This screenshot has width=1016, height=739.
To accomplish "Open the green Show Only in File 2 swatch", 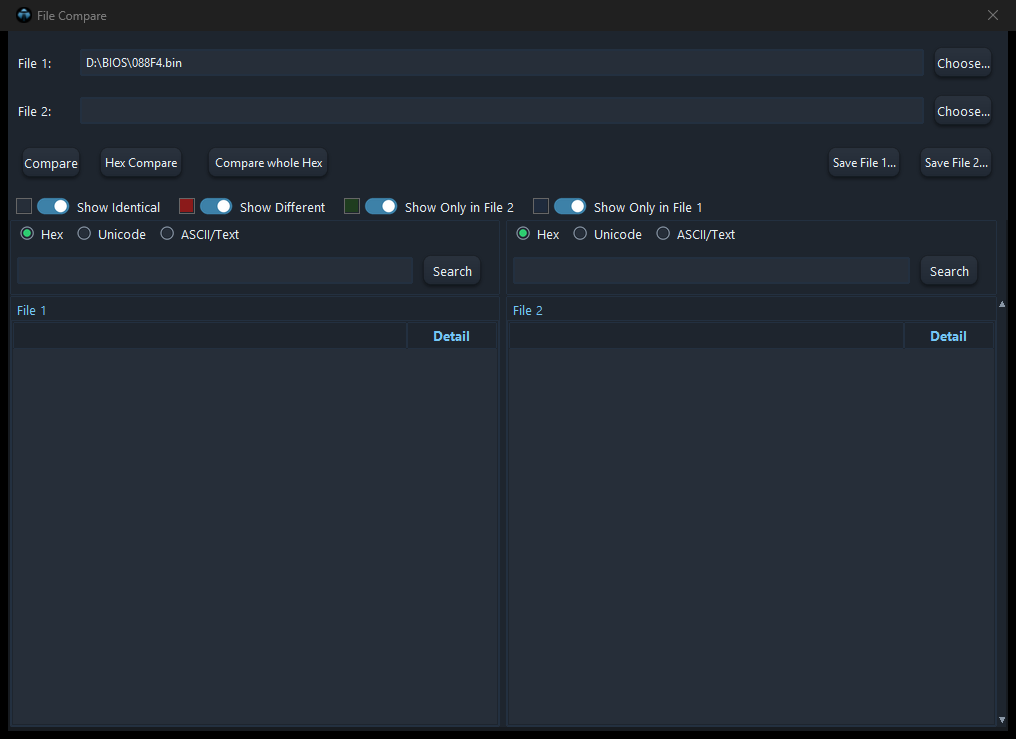I will pos(352,206).
